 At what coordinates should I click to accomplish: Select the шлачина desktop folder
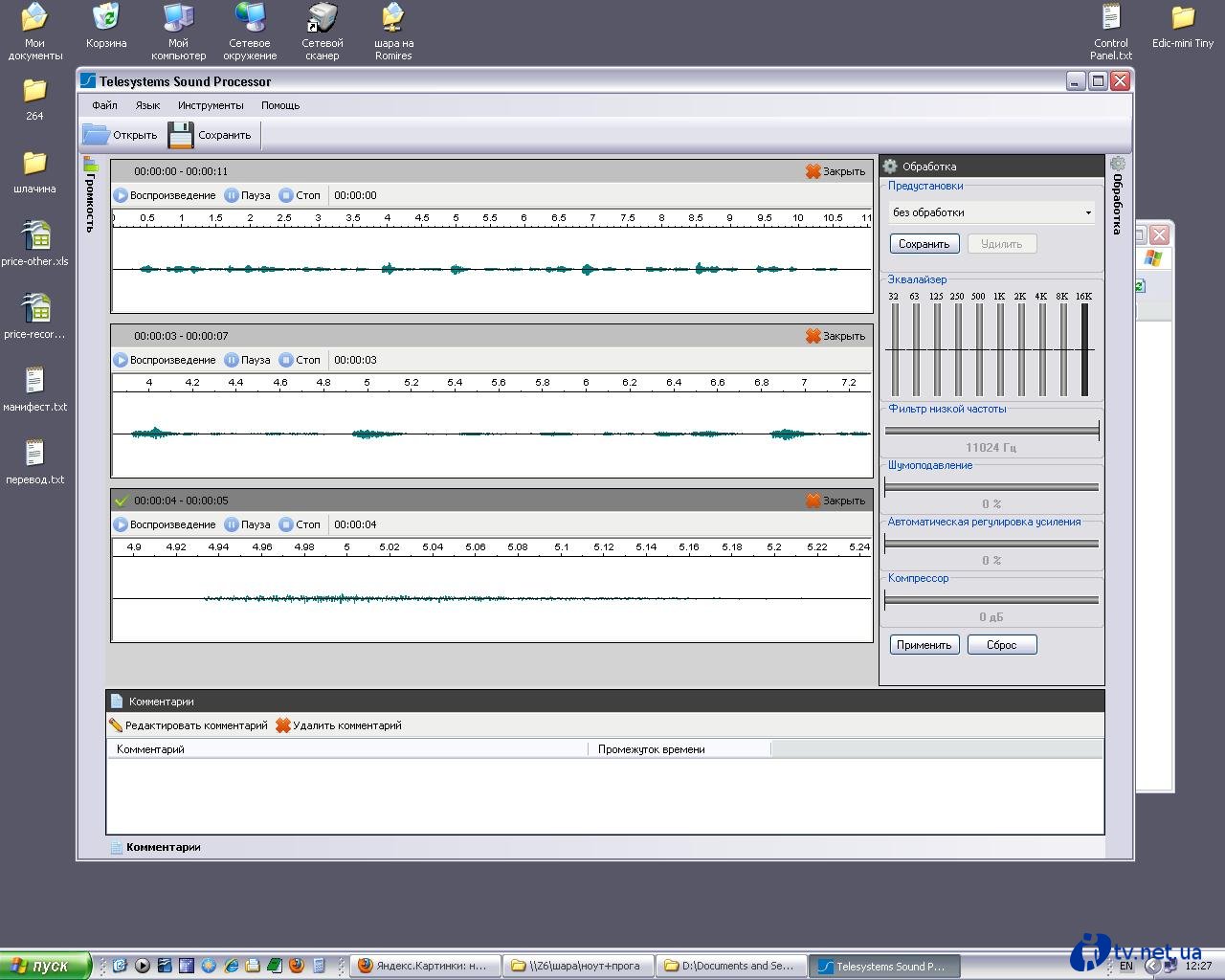pos(35,171)
